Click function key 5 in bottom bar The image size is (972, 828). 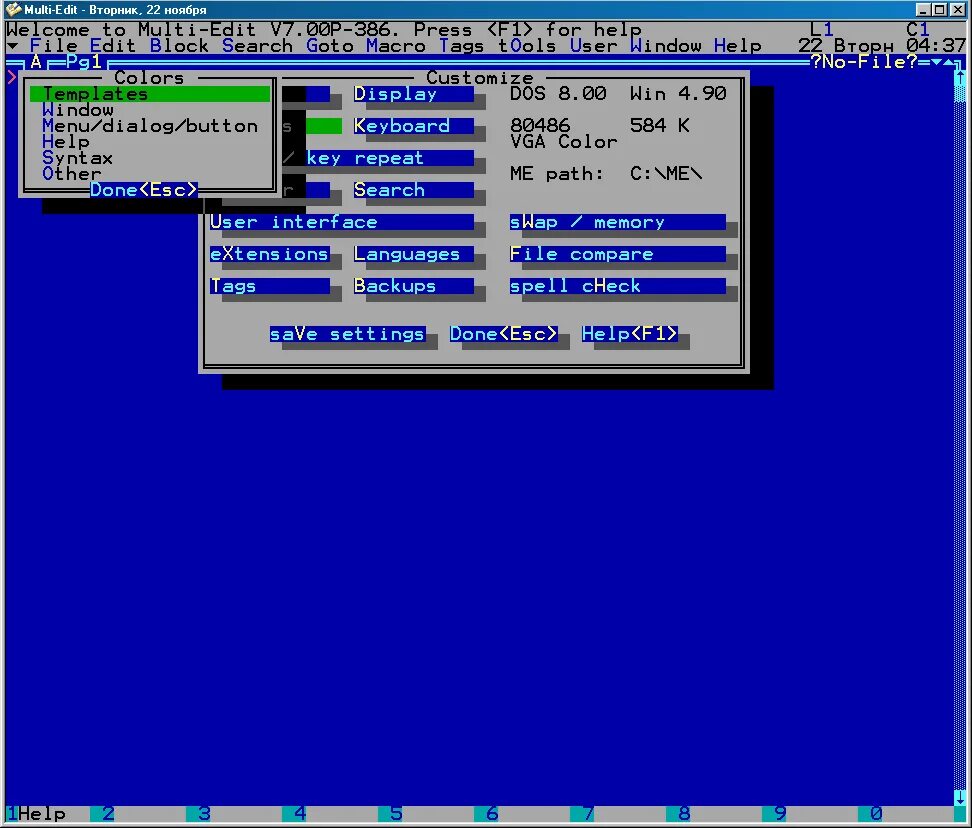point(396,813)
